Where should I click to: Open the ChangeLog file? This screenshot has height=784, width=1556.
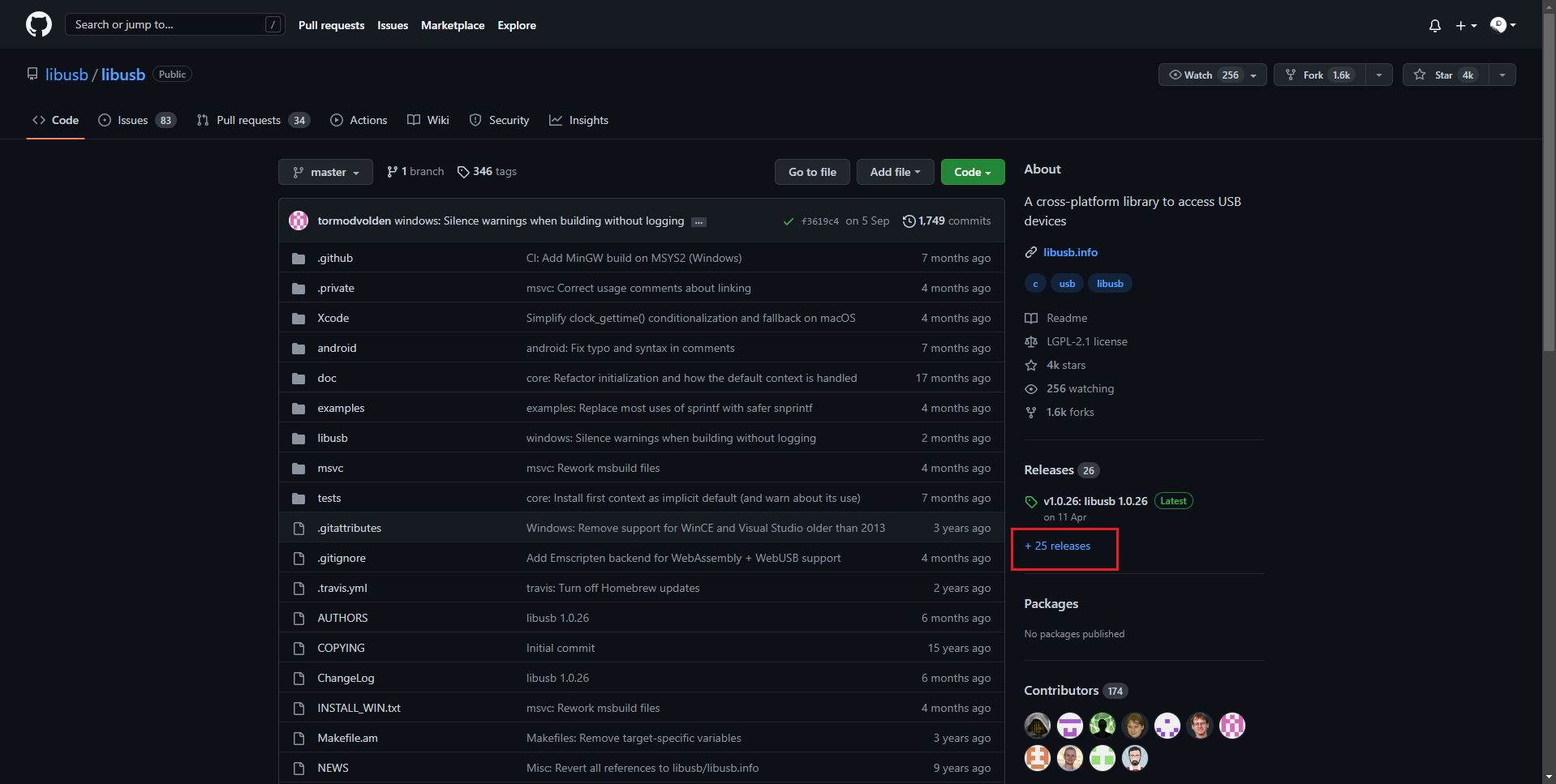(346, 678)
